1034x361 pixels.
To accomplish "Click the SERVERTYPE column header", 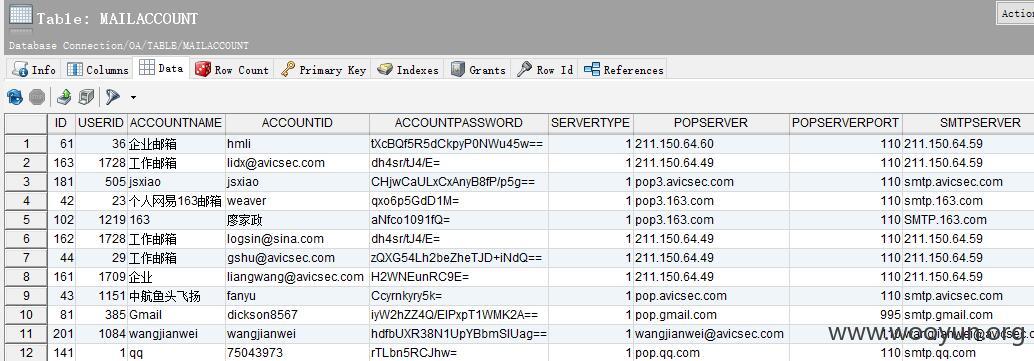I will (x=590, y=123).
